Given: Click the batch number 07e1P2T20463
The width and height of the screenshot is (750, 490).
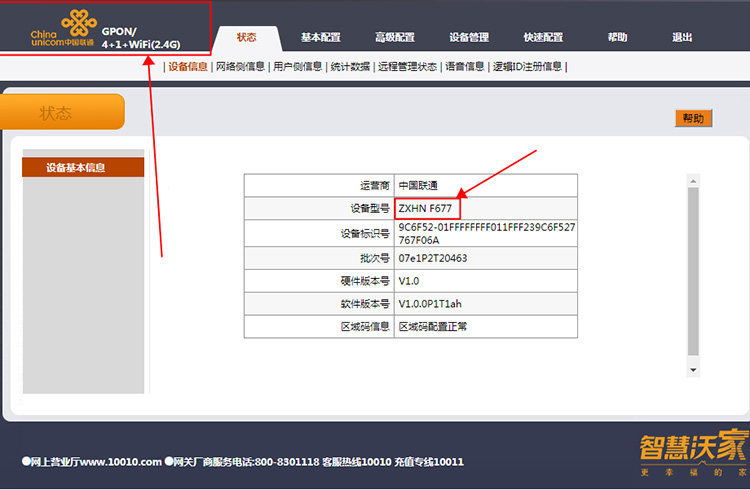Looking at the screenshot, I should coord(432,258).
